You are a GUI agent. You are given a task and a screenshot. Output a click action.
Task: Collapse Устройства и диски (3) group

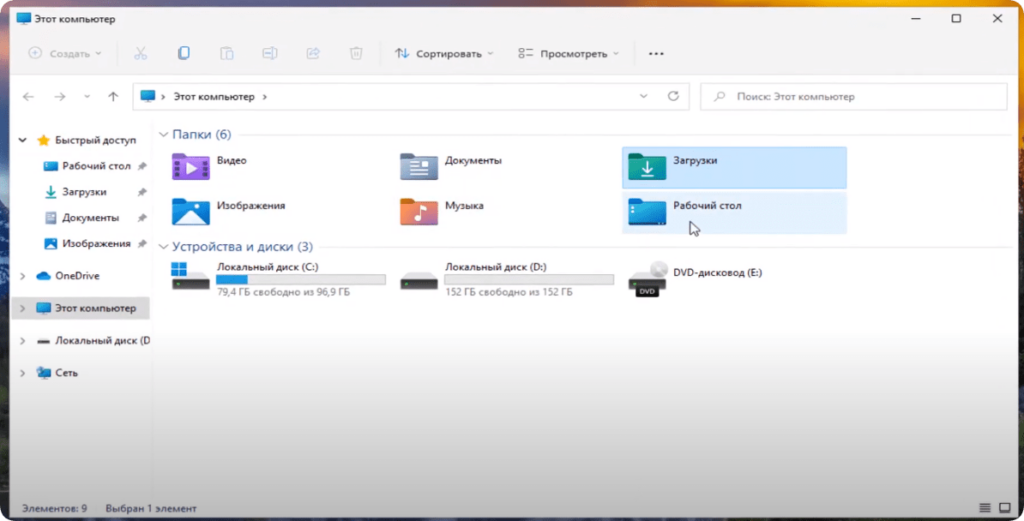tap(163, 247)
